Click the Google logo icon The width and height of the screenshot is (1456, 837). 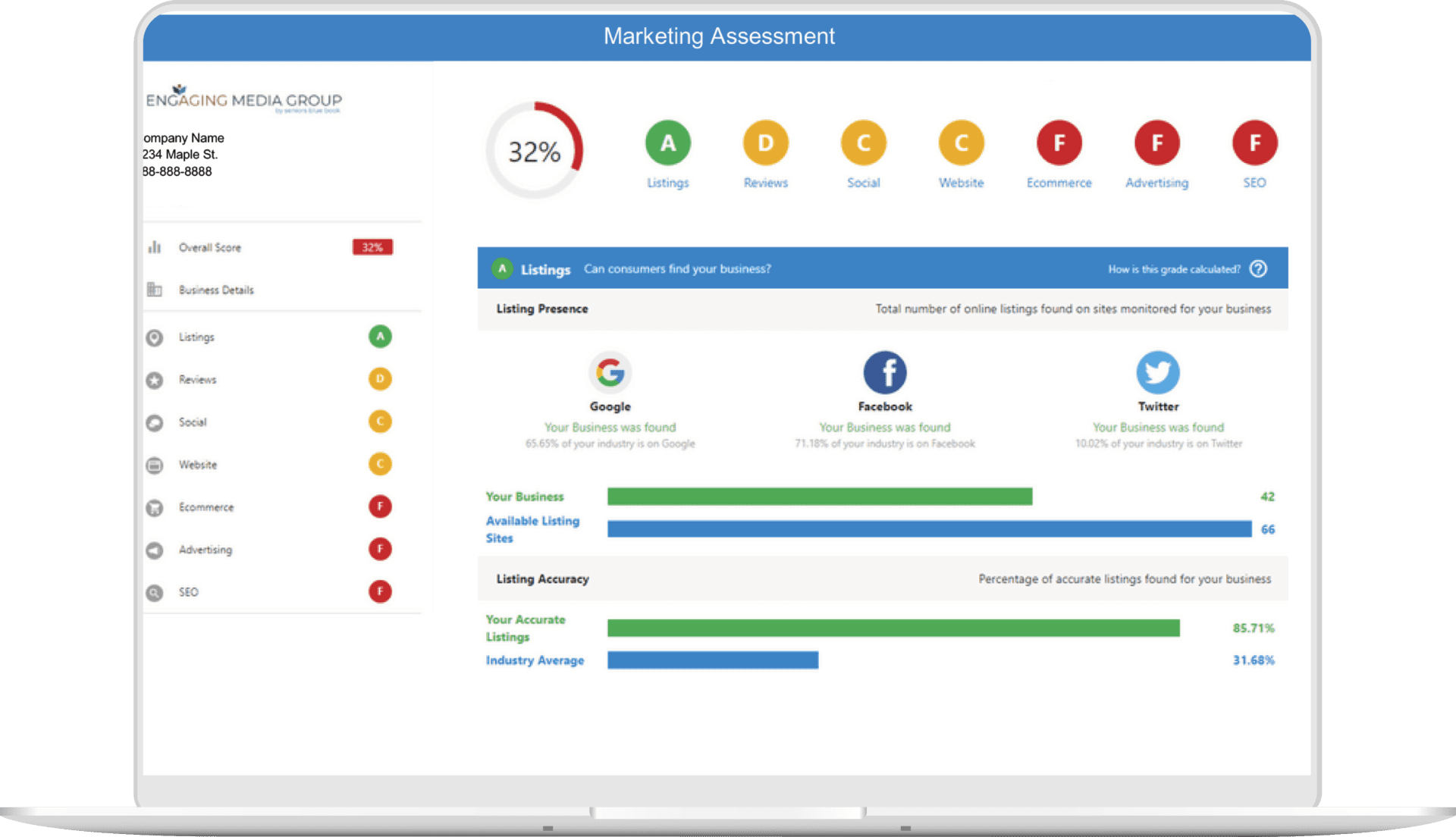coord(610,372)
